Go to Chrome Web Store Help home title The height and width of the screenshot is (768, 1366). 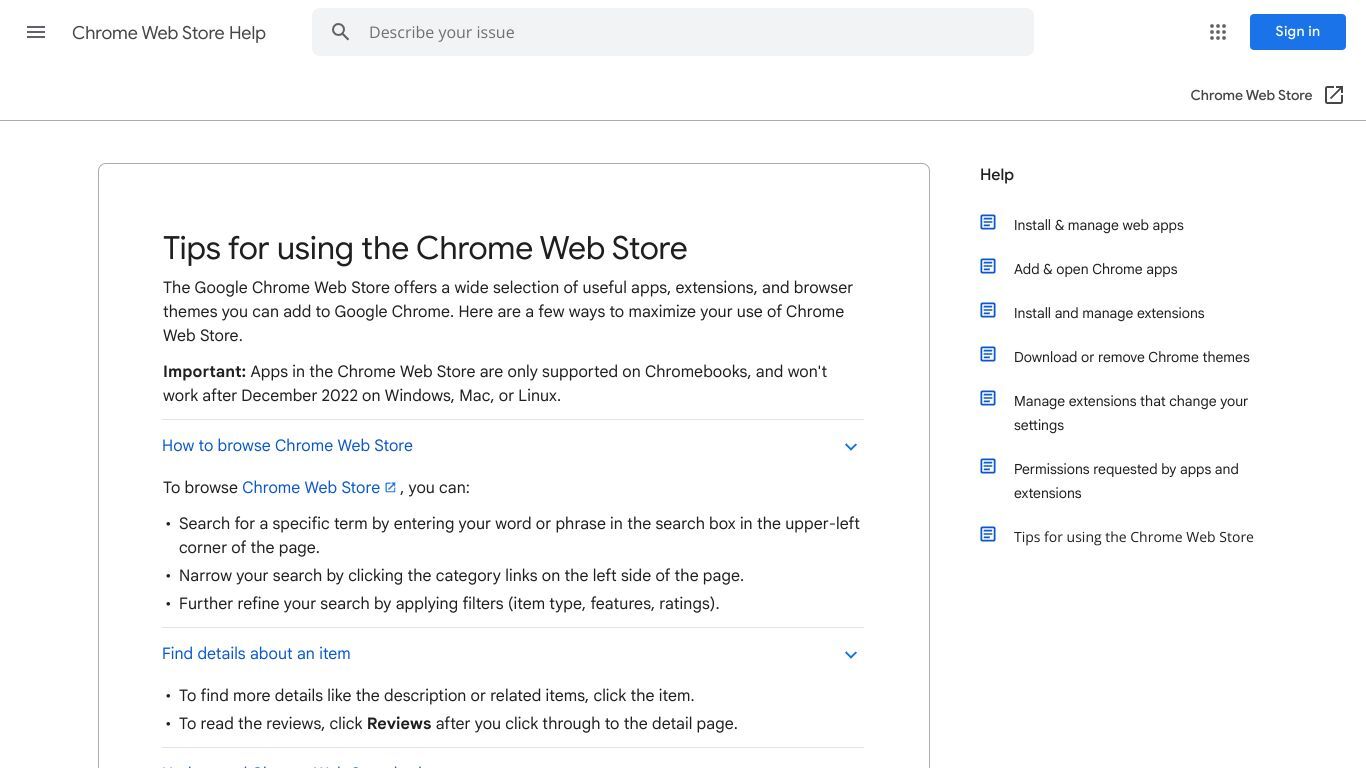point(169,33)
